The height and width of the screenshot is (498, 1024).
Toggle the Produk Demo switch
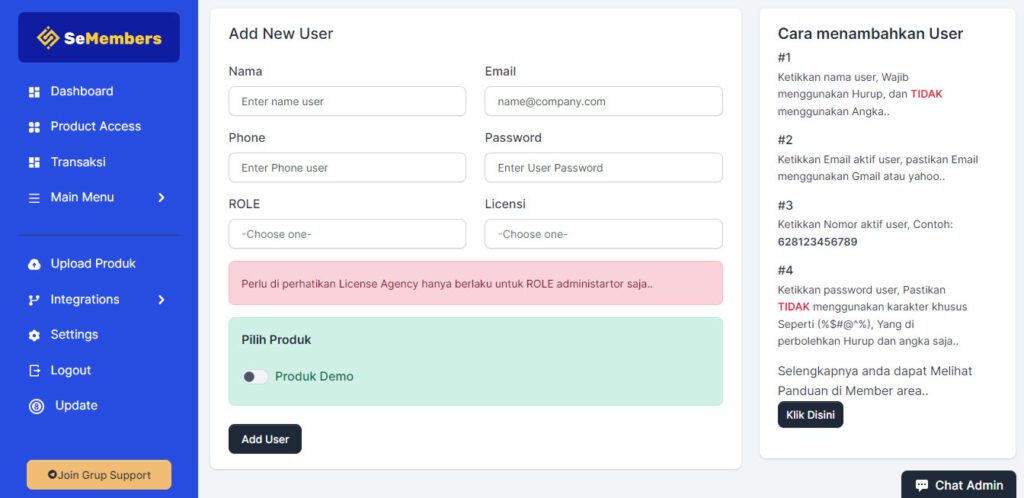point(255,377)
